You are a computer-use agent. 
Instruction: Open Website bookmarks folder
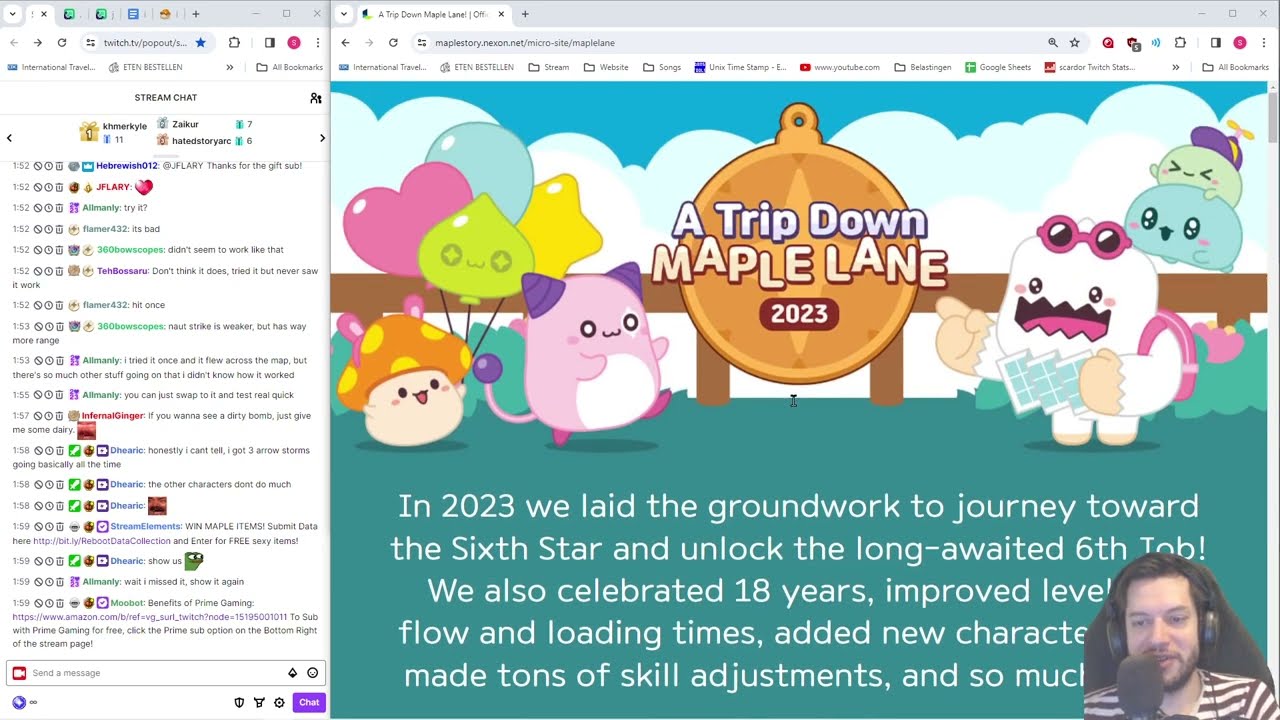pos(606,67)
